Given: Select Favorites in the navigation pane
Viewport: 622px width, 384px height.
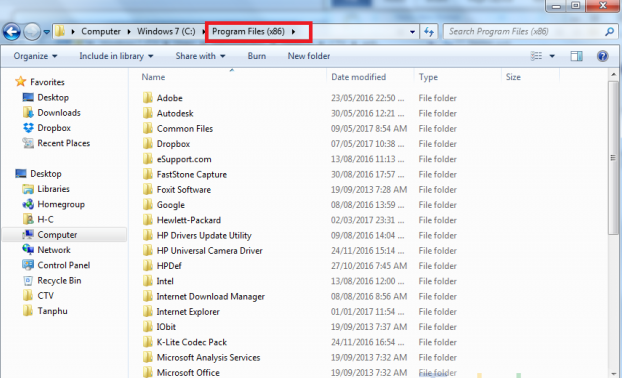Looking at the screenshot, I should pos(47,82).
